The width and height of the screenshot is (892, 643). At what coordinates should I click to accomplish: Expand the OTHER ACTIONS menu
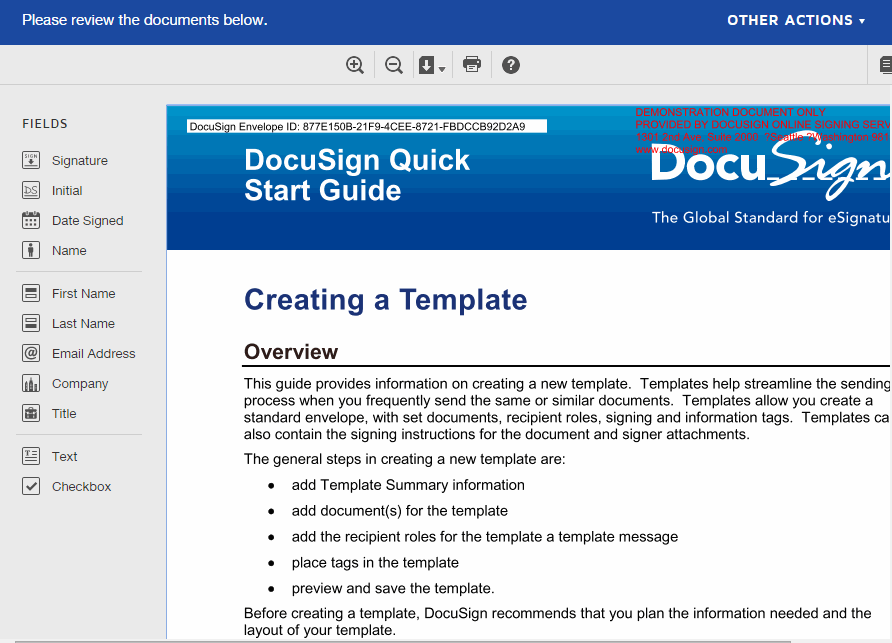[796, 20]
